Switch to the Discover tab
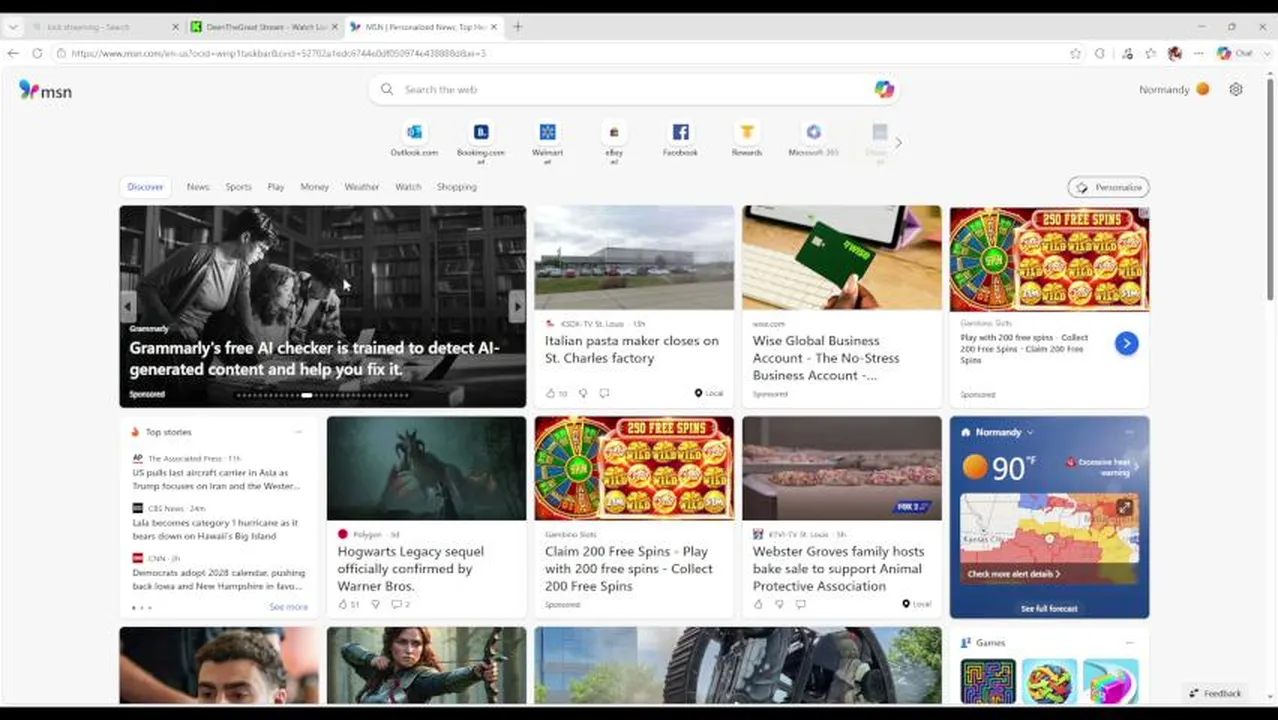Screen dimensions: 1278x720 tap(145, 187)
